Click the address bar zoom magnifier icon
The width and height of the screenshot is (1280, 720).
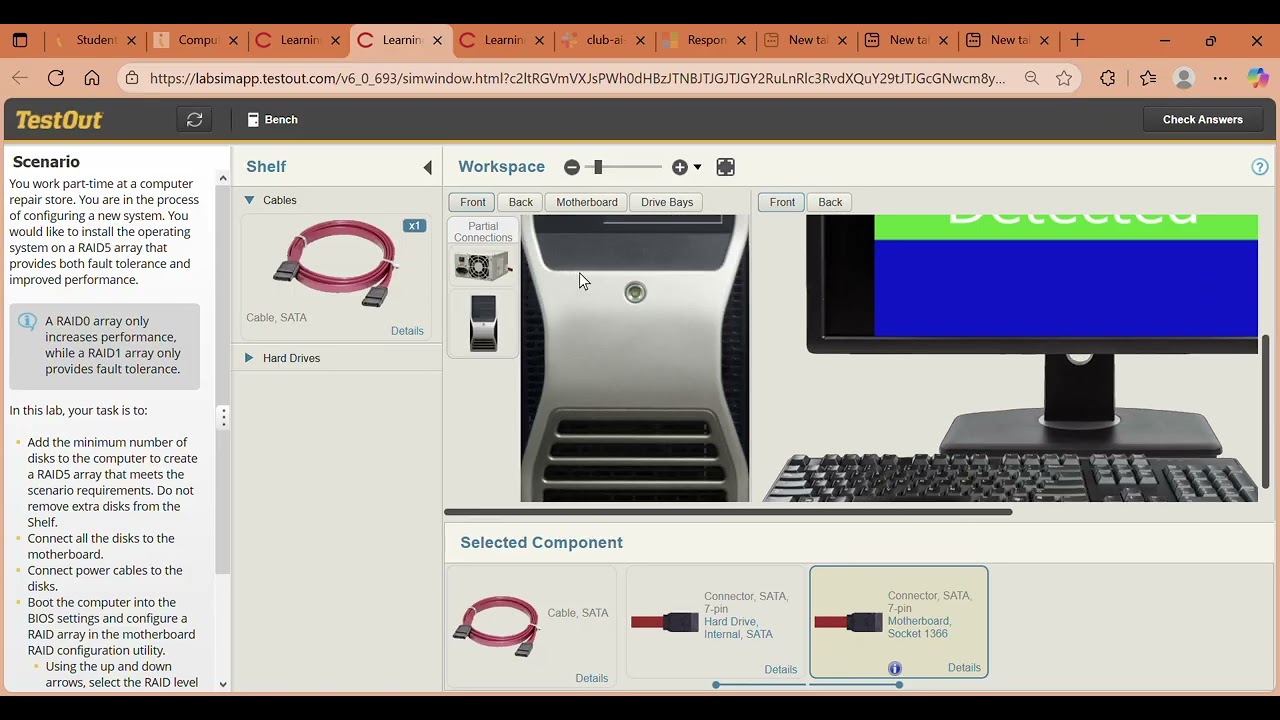click(x=1032, y=78)
